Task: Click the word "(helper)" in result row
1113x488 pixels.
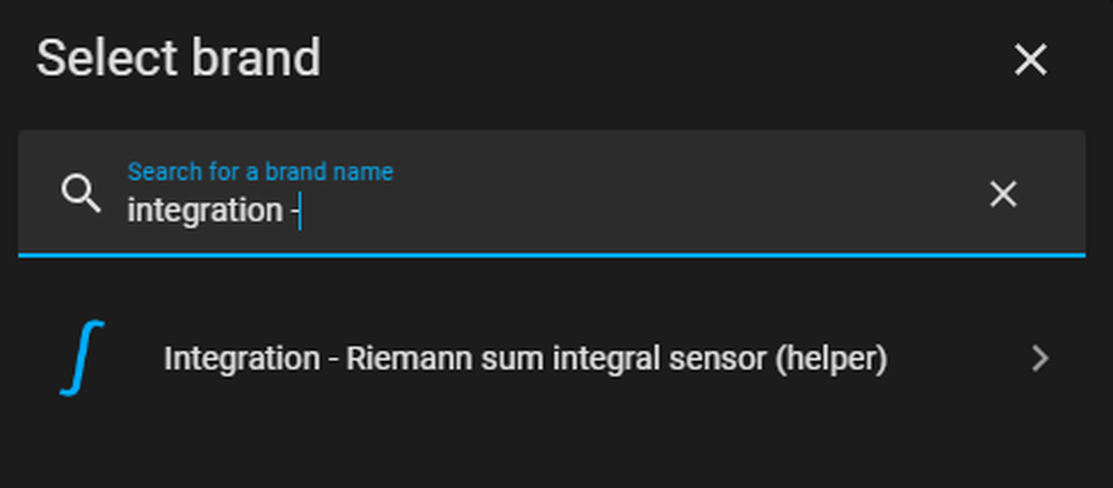Action: pyautogui.click(x=831, y=359)
